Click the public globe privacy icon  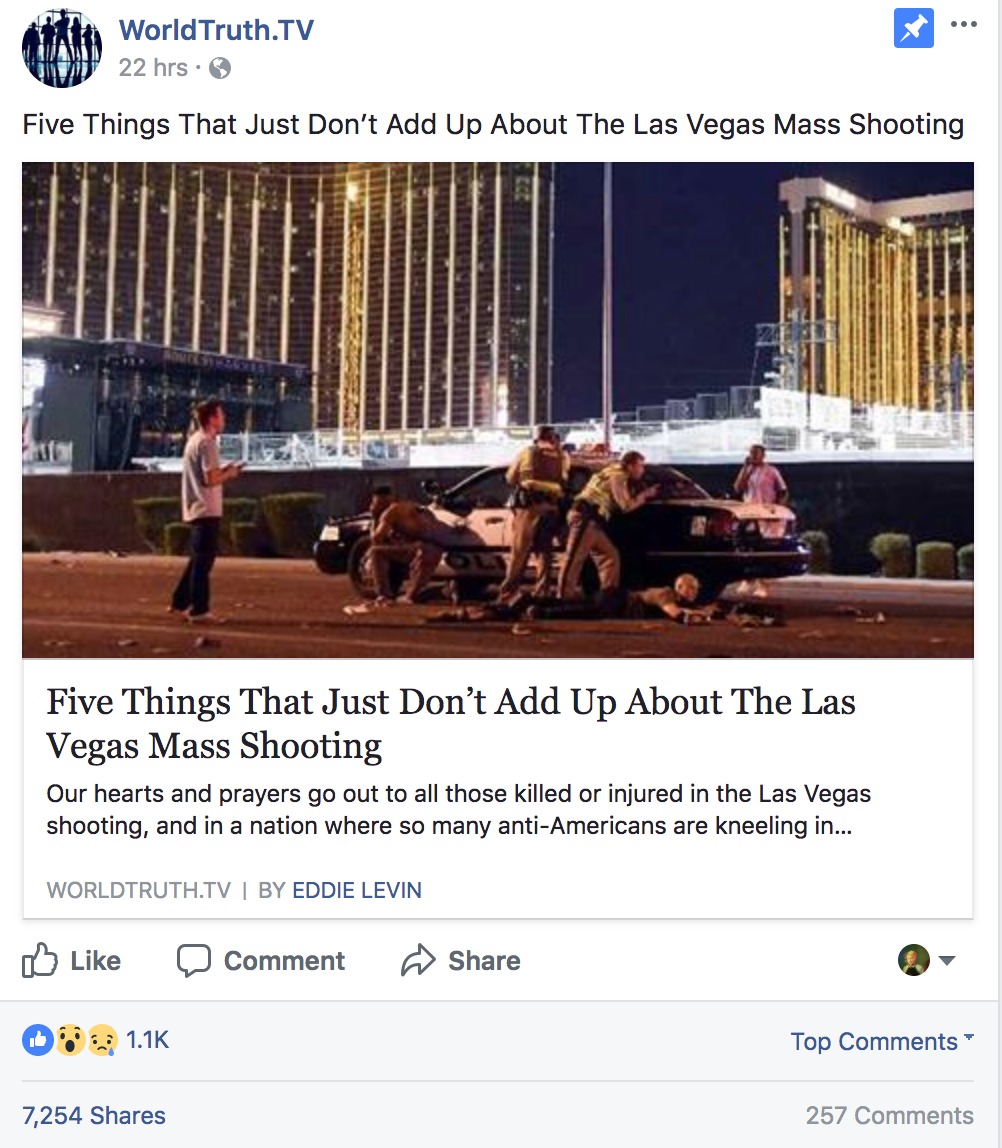(220, 68)
